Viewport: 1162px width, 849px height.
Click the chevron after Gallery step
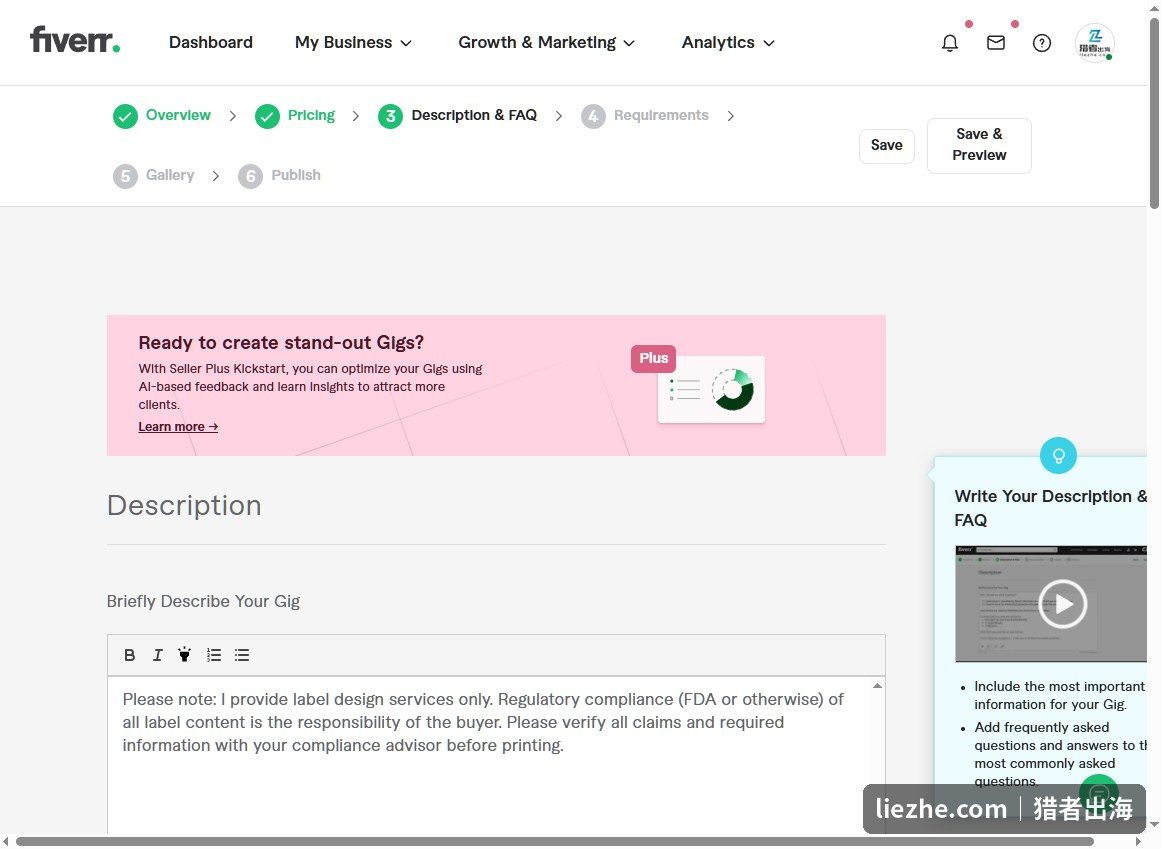pyautogui.click(x=216, y=176)
